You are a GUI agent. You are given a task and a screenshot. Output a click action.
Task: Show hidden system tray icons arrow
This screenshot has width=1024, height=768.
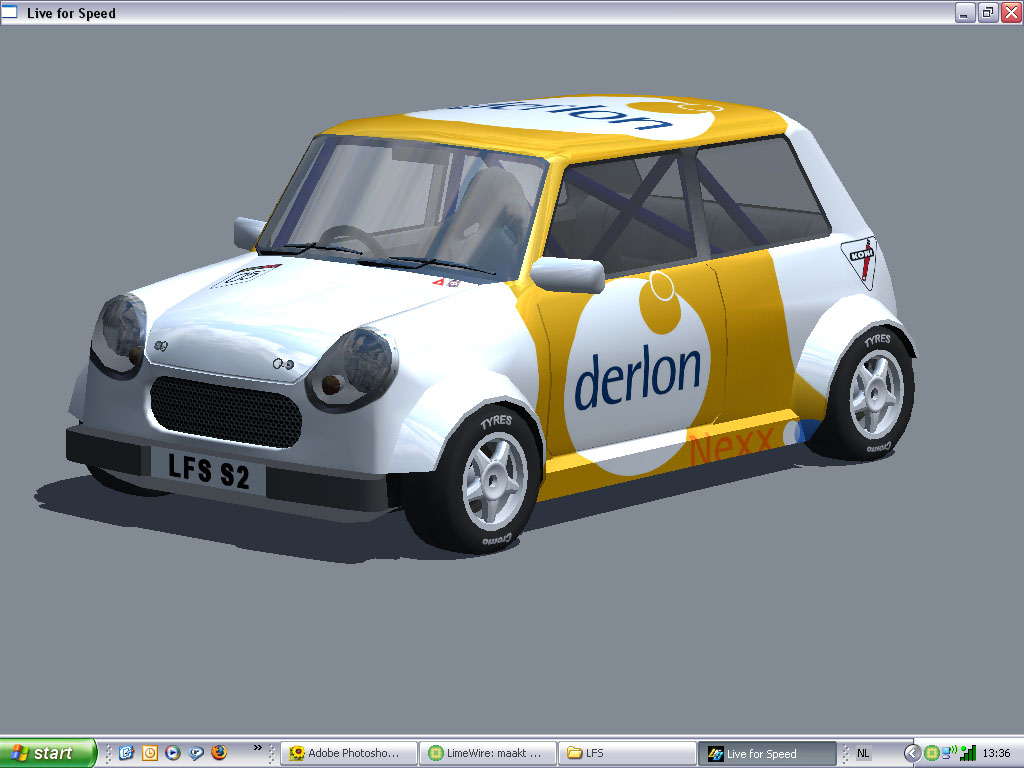point(912,753)
